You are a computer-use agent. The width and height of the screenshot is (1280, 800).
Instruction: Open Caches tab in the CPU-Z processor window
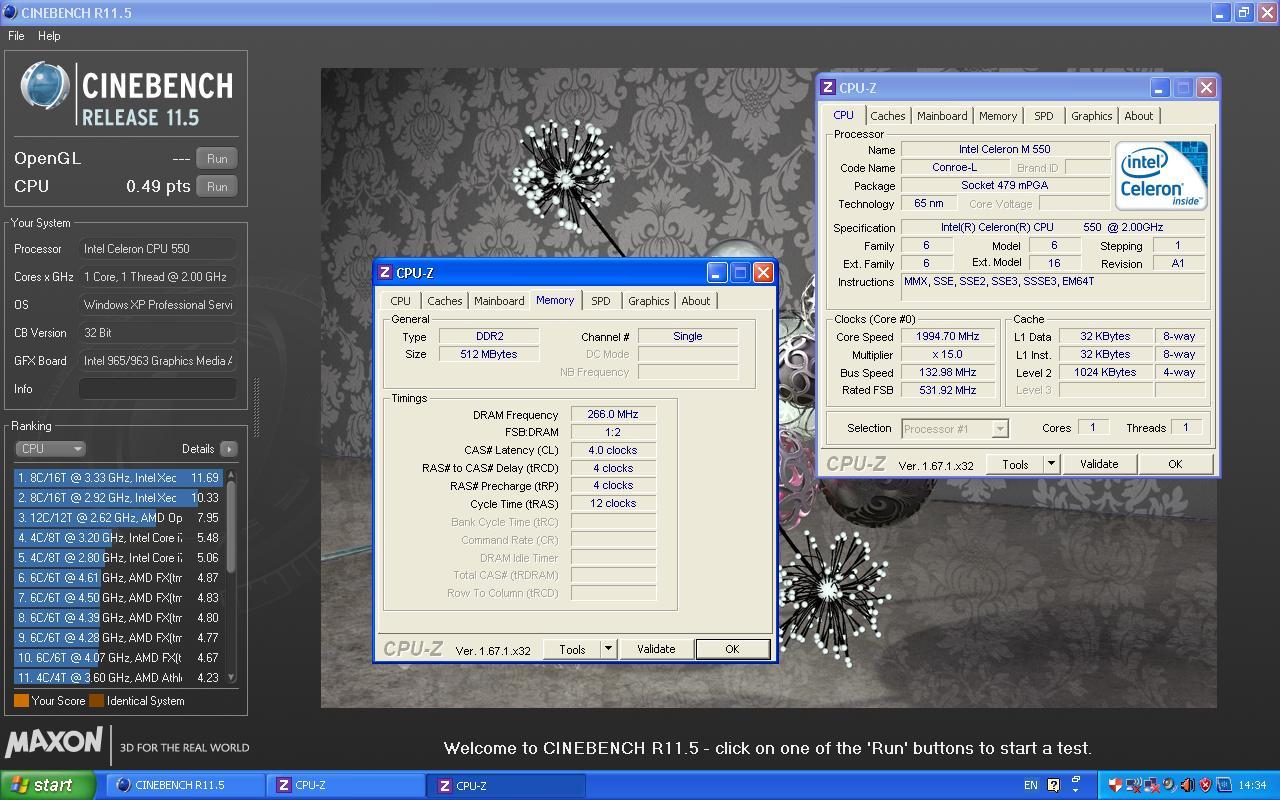pyautogui.click(x=887, y=116)
